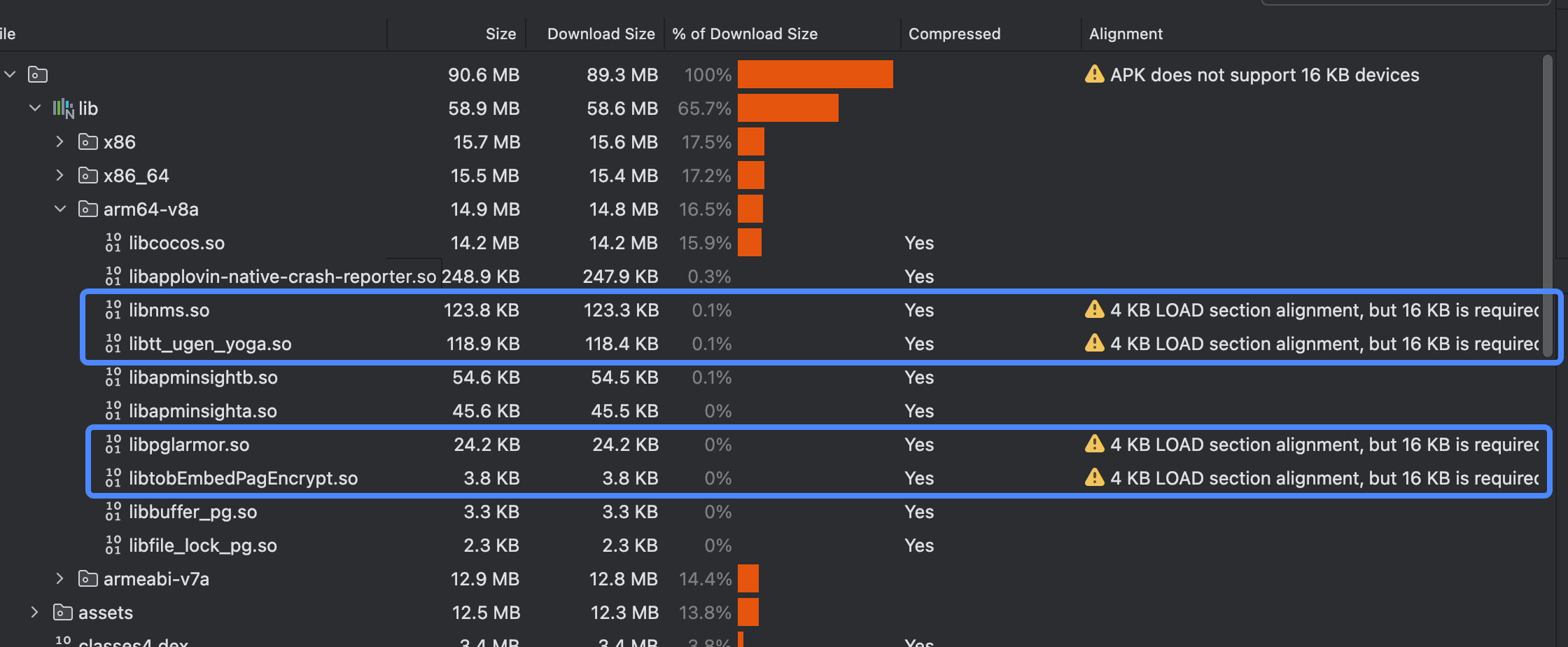1568x647 pixels.
Task: Click the Alignment column header
Action: 1126,34
